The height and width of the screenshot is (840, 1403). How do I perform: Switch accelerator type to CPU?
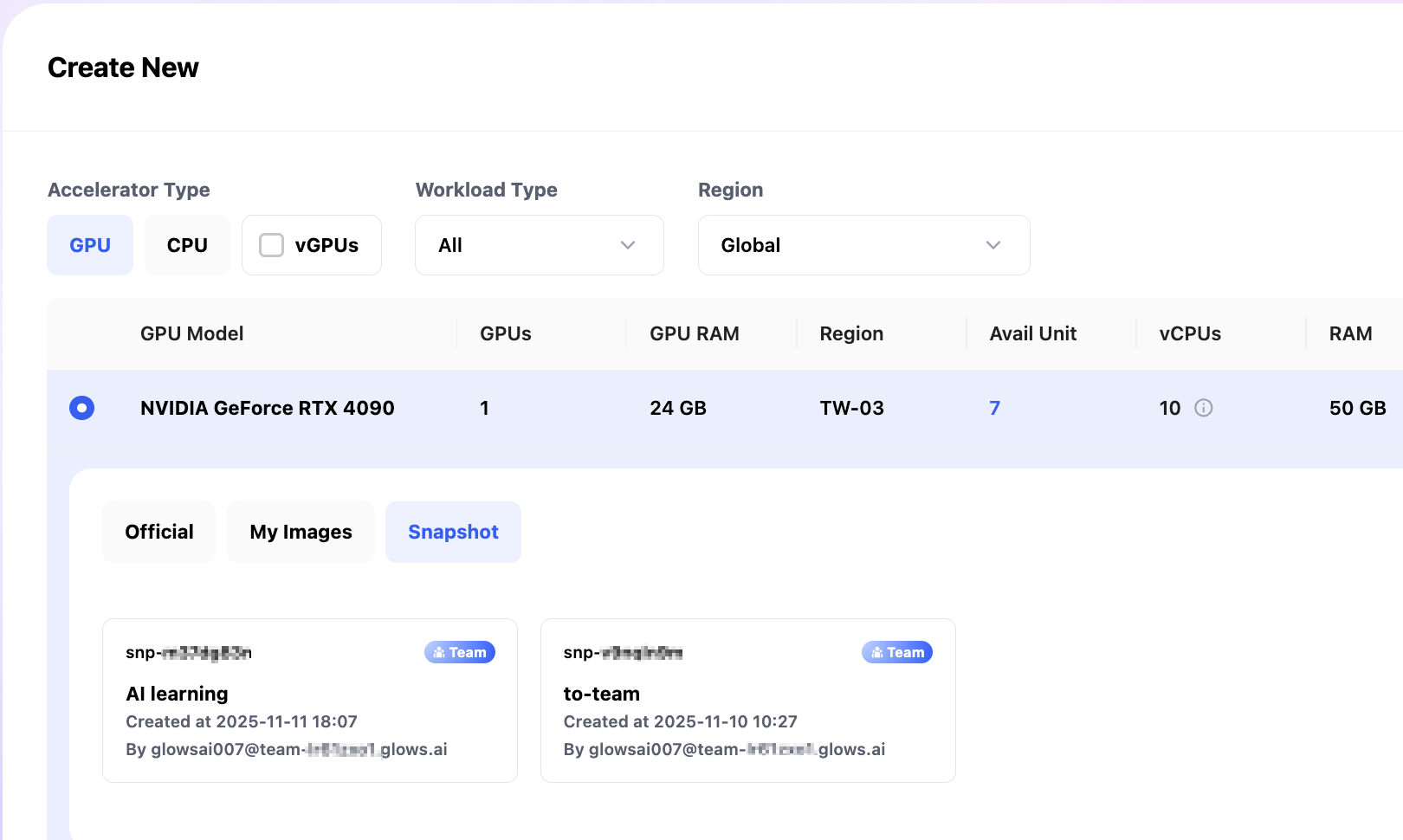pyautogui.click(x=187, y=245)
